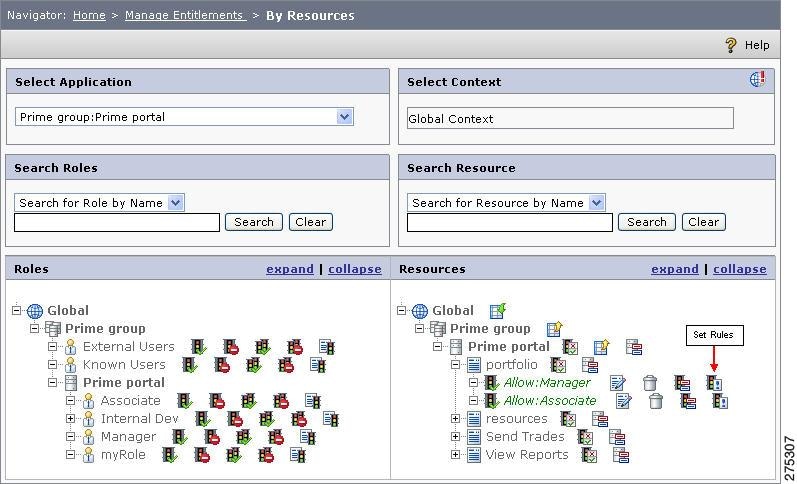Image resolution: width=797 pixels, height=484 pixels.
Task: Focus the resource name search field
Action: [x=510, y=223]
